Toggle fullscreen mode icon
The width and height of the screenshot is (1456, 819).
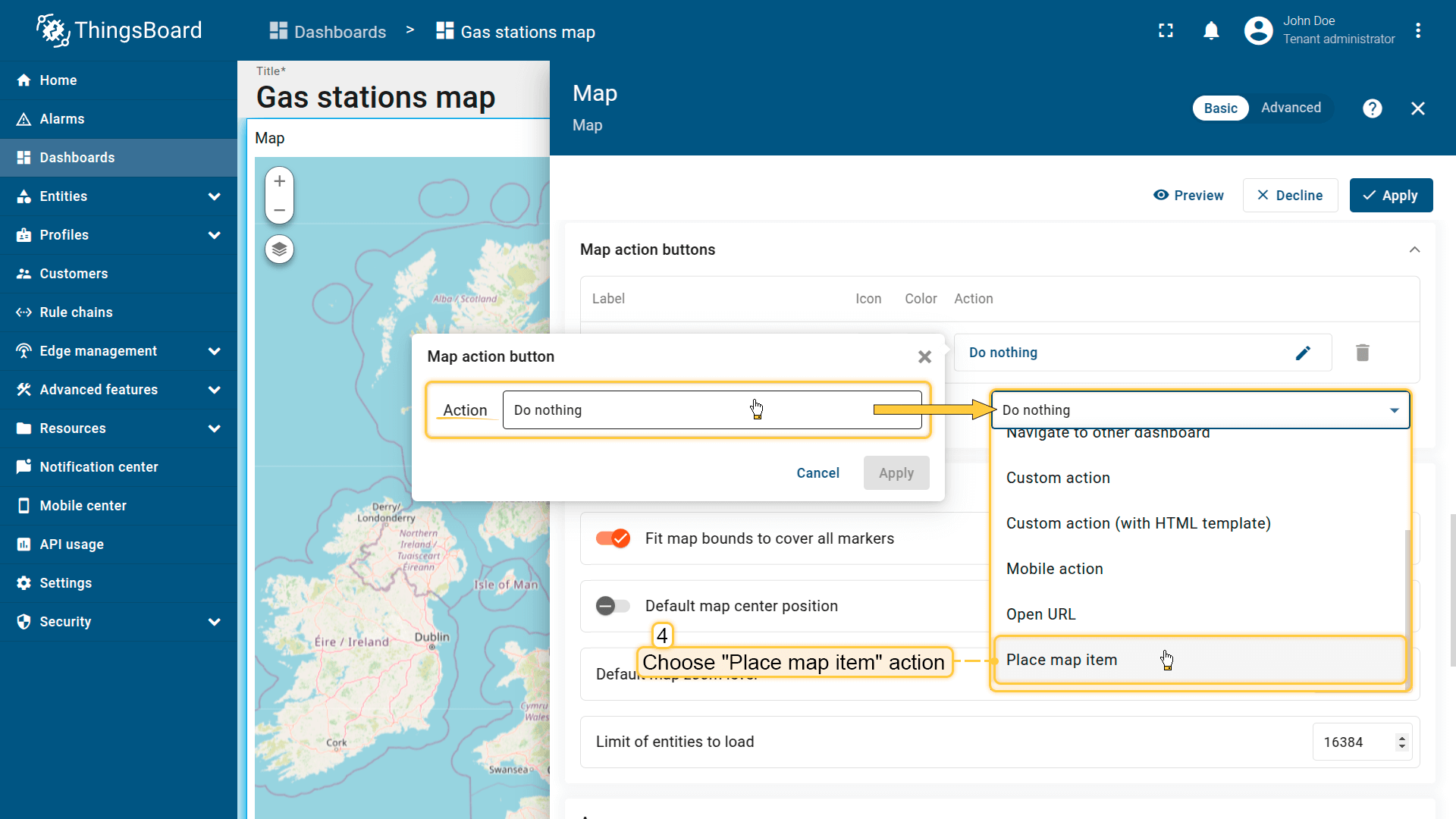1166,31
